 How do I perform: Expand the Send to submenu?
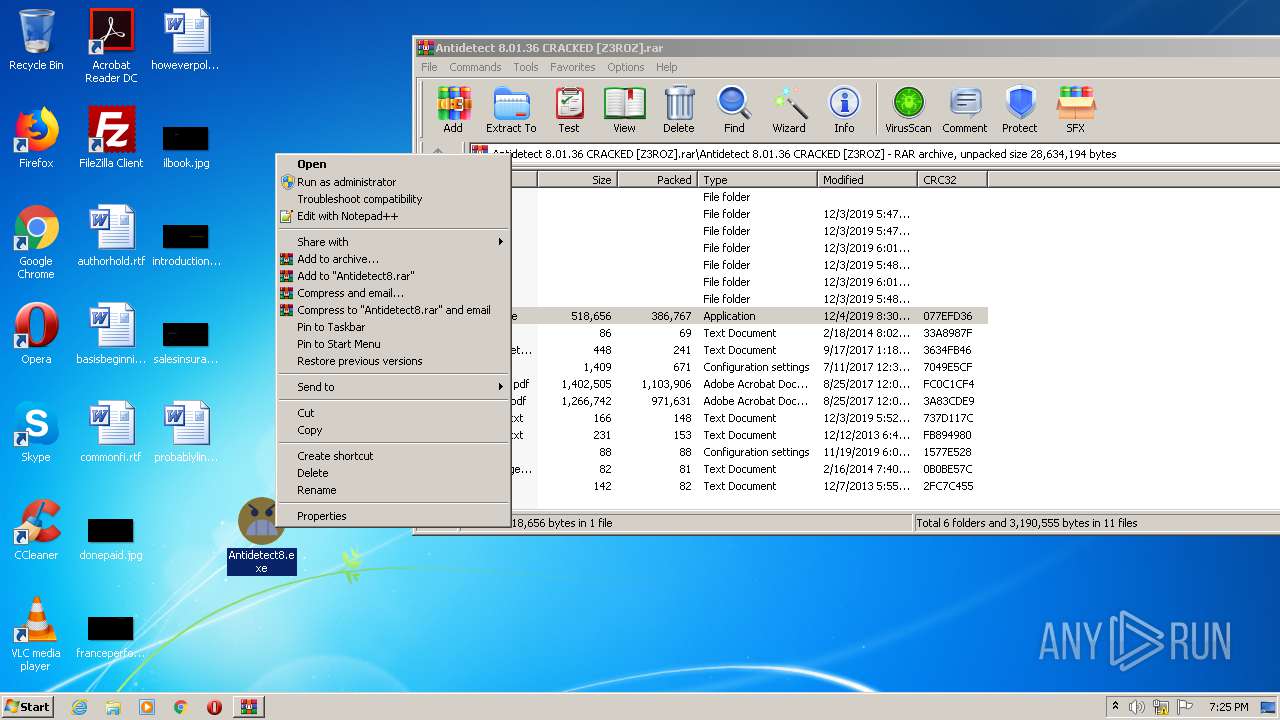tap(393, 387)
